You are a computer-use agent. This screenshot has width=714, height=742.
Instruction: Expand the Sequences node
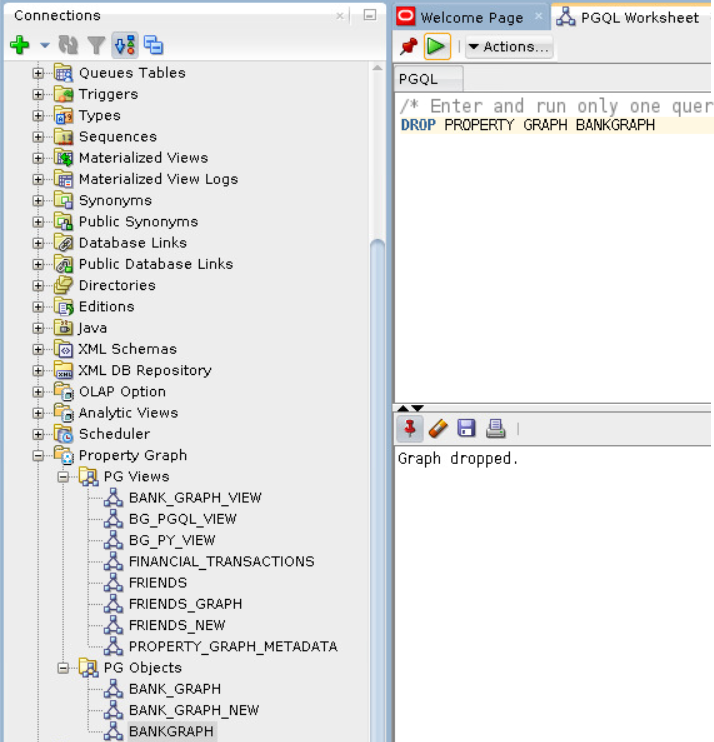[38, 137]
